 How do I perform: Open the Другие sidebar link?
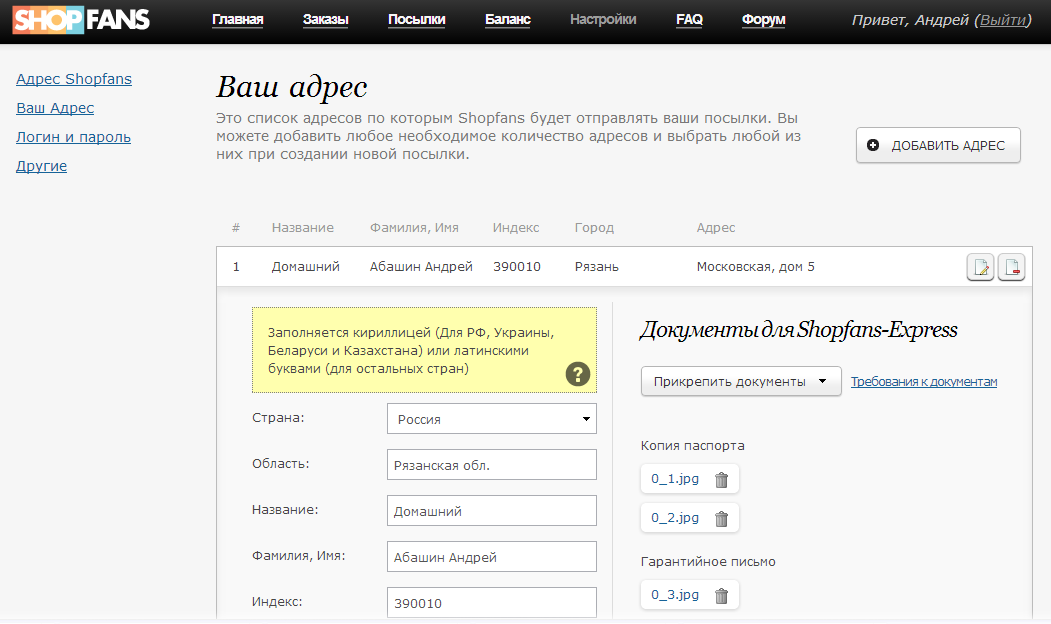[40, 165]
